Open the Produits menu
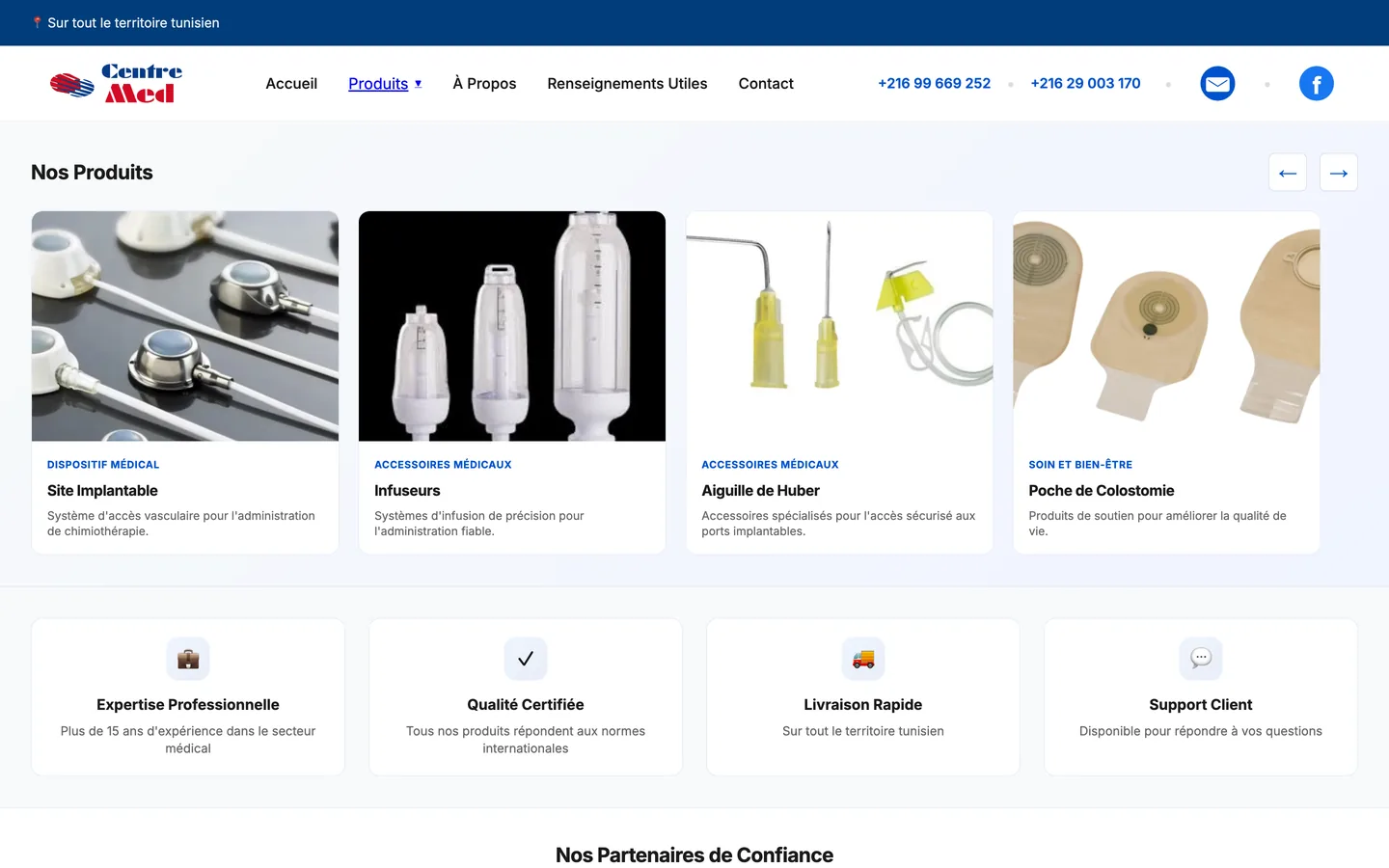Screen dimensions: 1389x868 378,84
